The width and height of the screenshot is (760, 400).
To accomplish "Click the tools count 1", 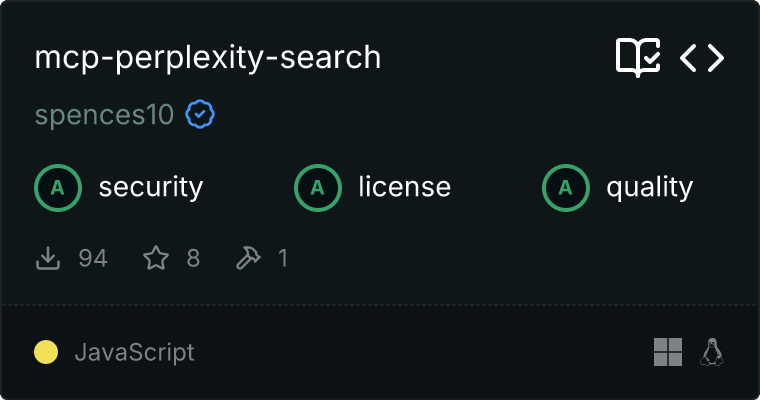I will 283,258.
